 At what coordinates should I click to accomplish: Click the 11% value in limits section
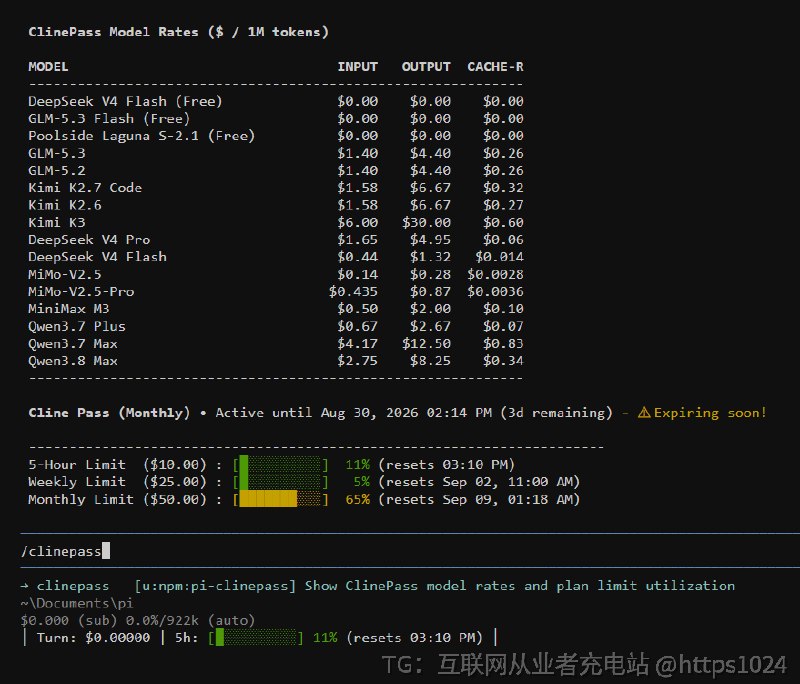pos(358,465)
